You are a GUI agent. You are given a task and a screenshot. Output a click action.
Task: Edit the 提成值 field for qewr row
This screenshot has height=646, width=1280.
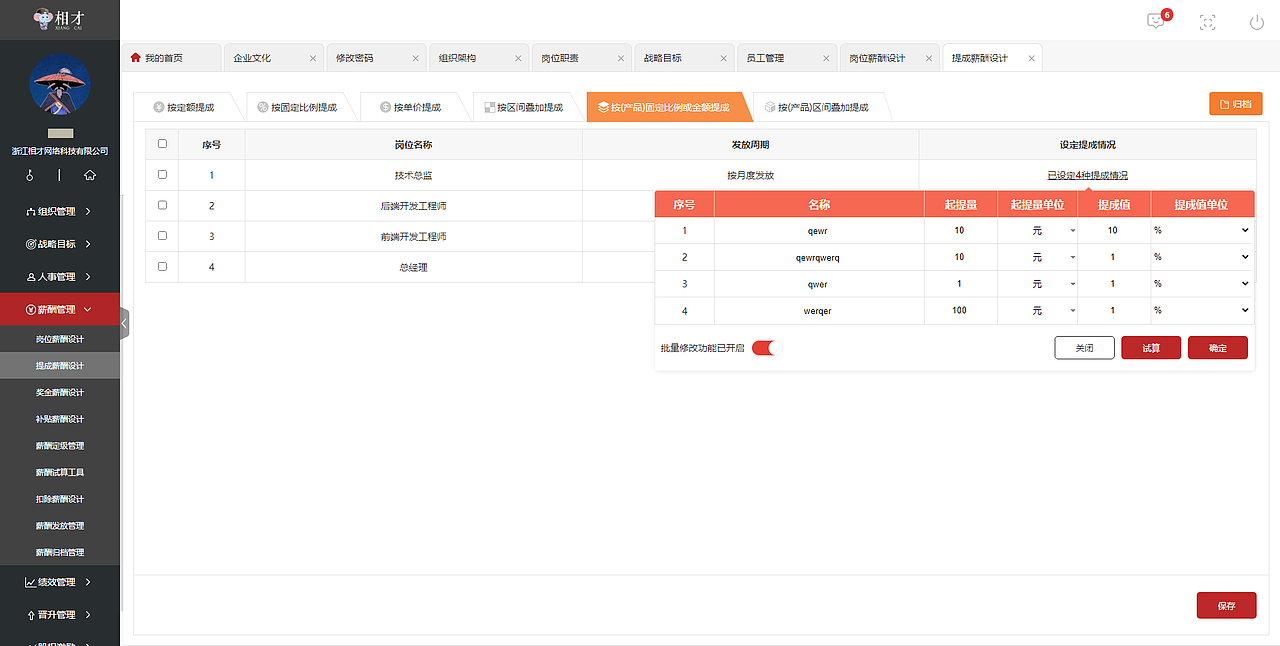tap(1113, 230)
